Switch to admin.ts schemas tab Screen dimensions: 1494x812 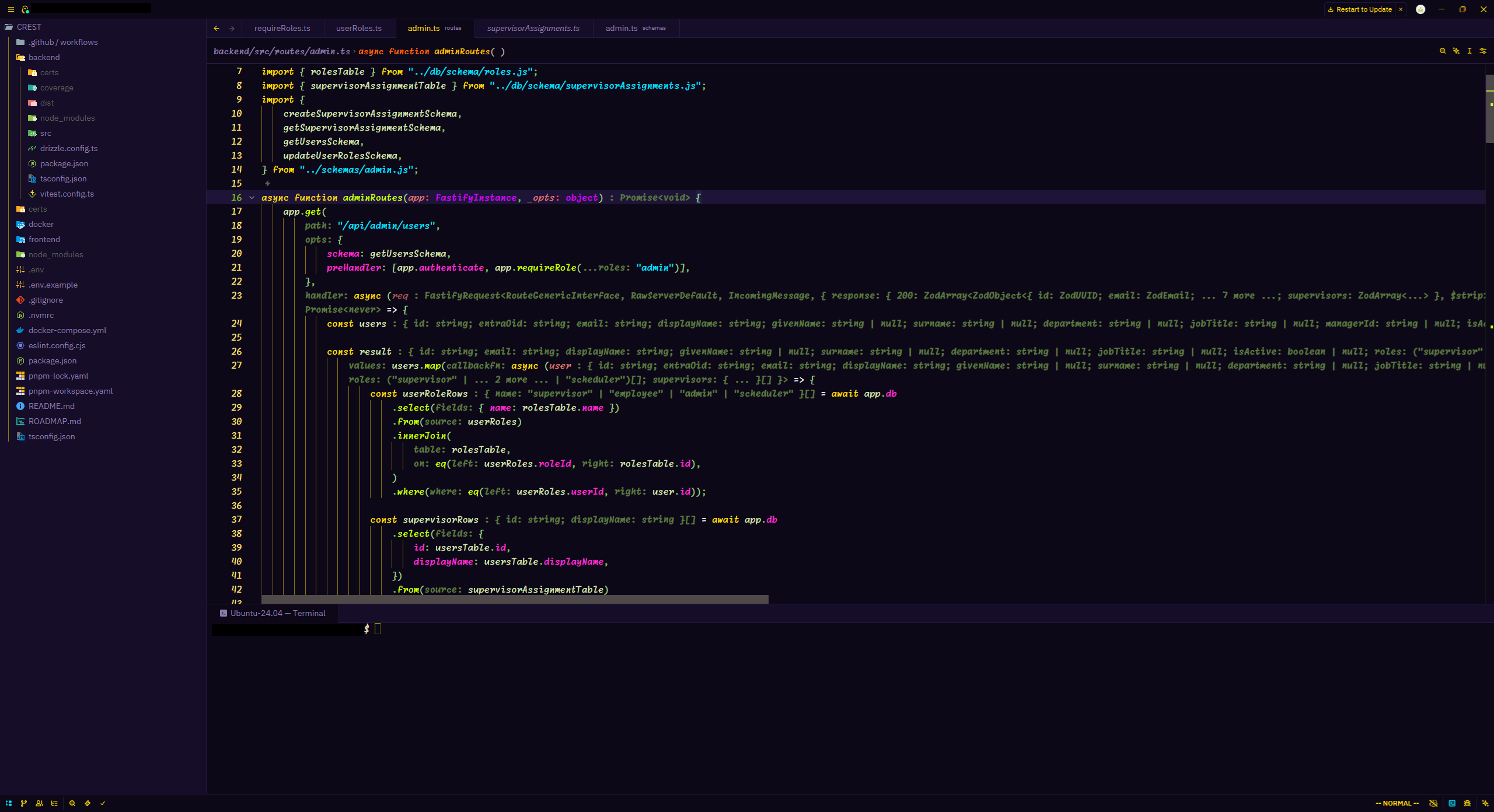tap(636, 28)
